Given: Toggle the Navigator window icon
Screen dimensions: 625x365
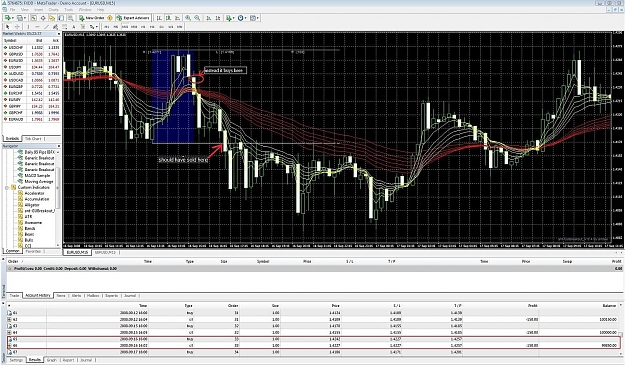Looking at the screenshot, I should point(52,18).
